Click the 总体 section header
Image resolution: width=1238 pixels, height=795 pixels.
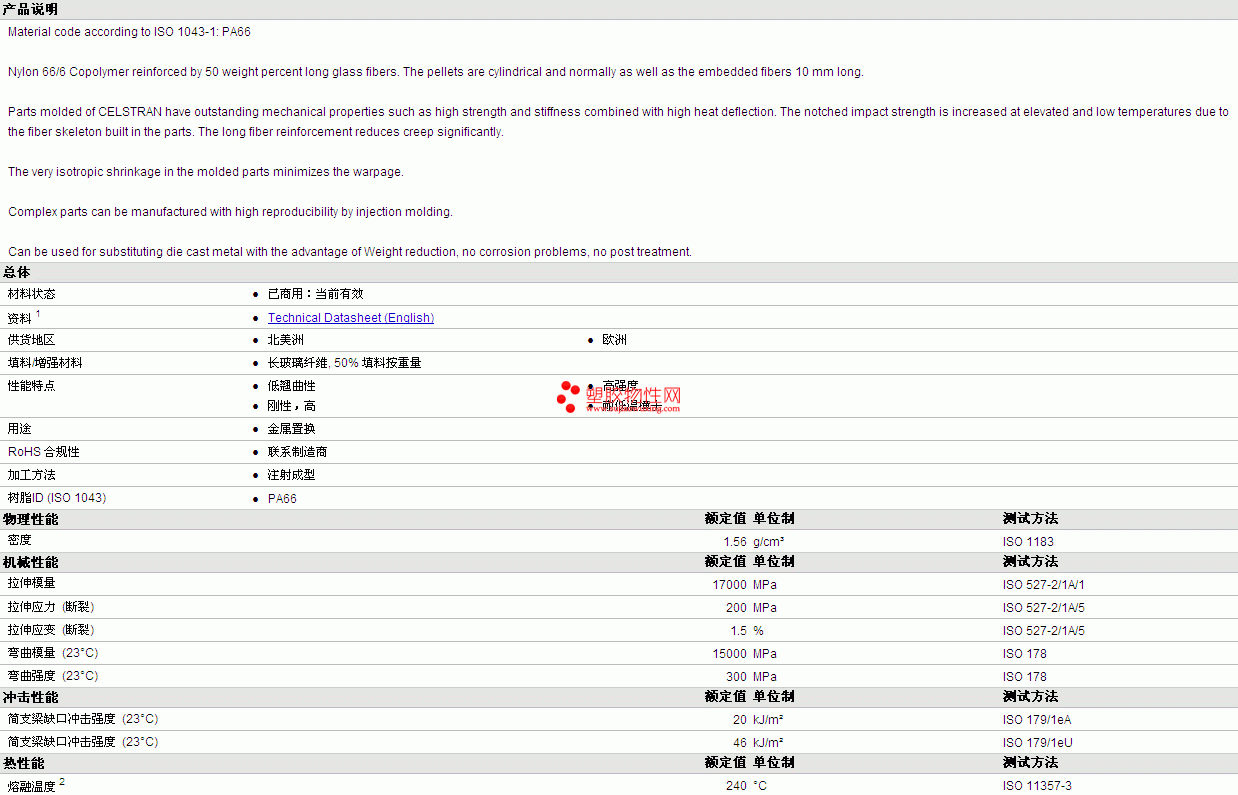pos(17,272)
